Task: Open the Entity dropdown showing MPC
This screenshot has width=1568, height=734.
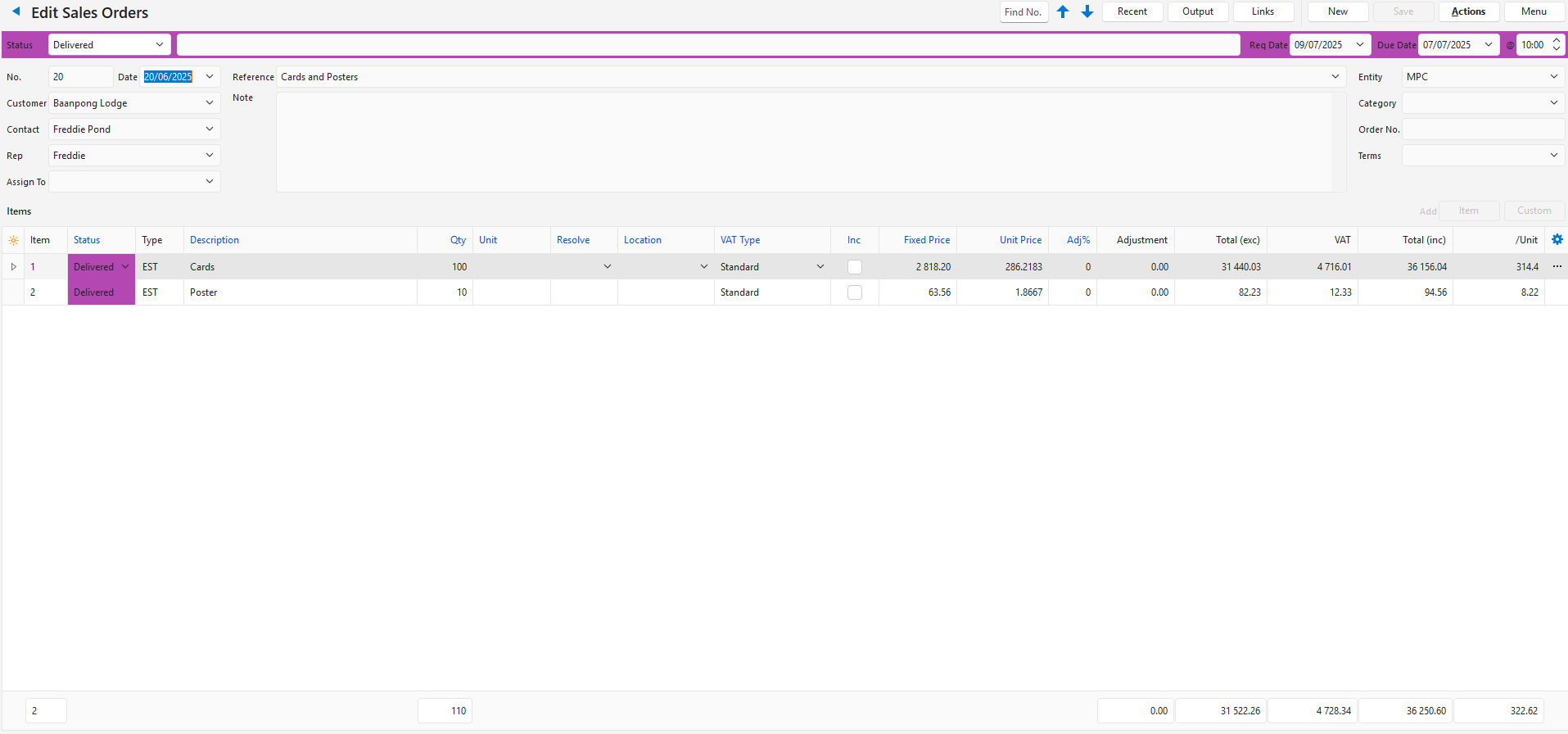Action: [x=1553, y=77]
